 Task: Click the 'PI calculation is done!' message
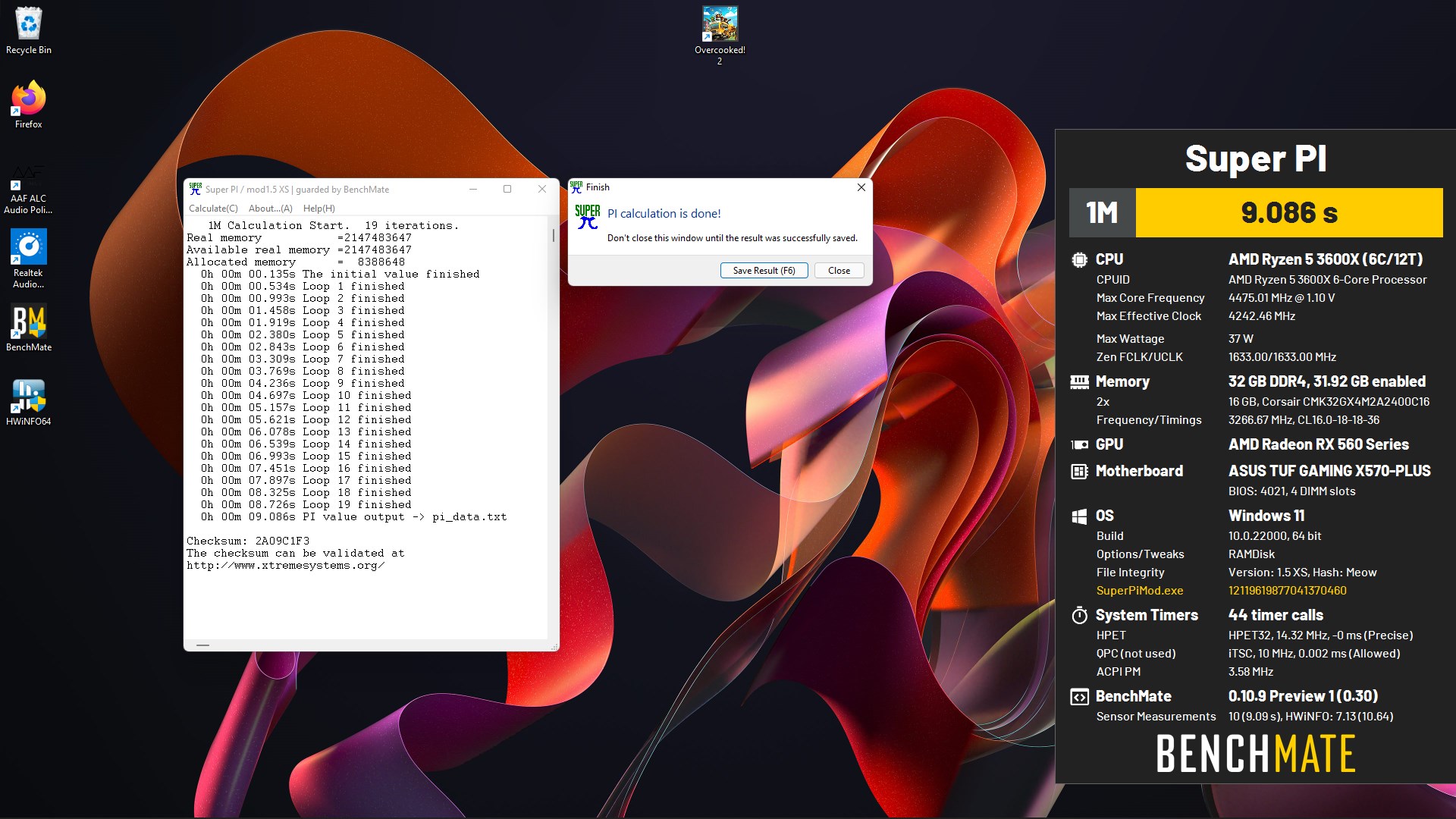click(x=664, y=214)
